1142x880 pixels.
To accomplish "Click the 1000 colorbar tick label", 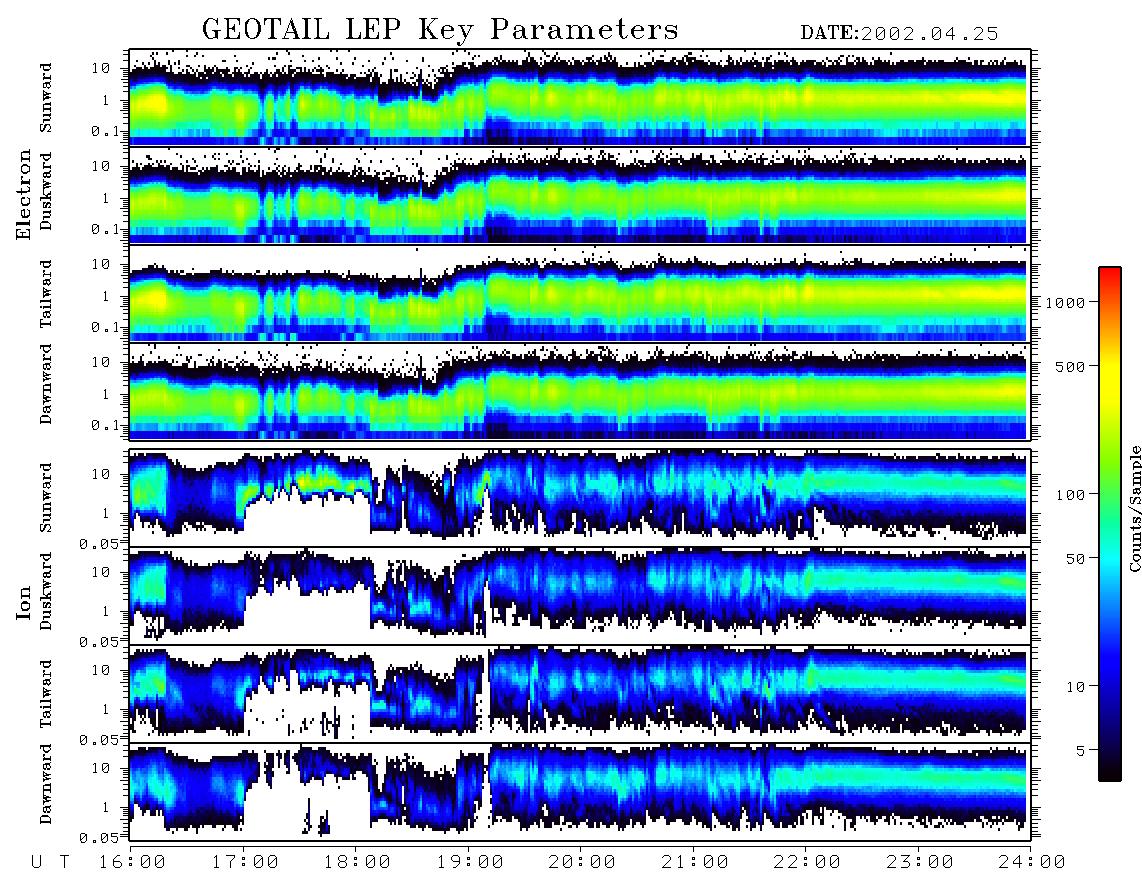I will pos(1065,302).
